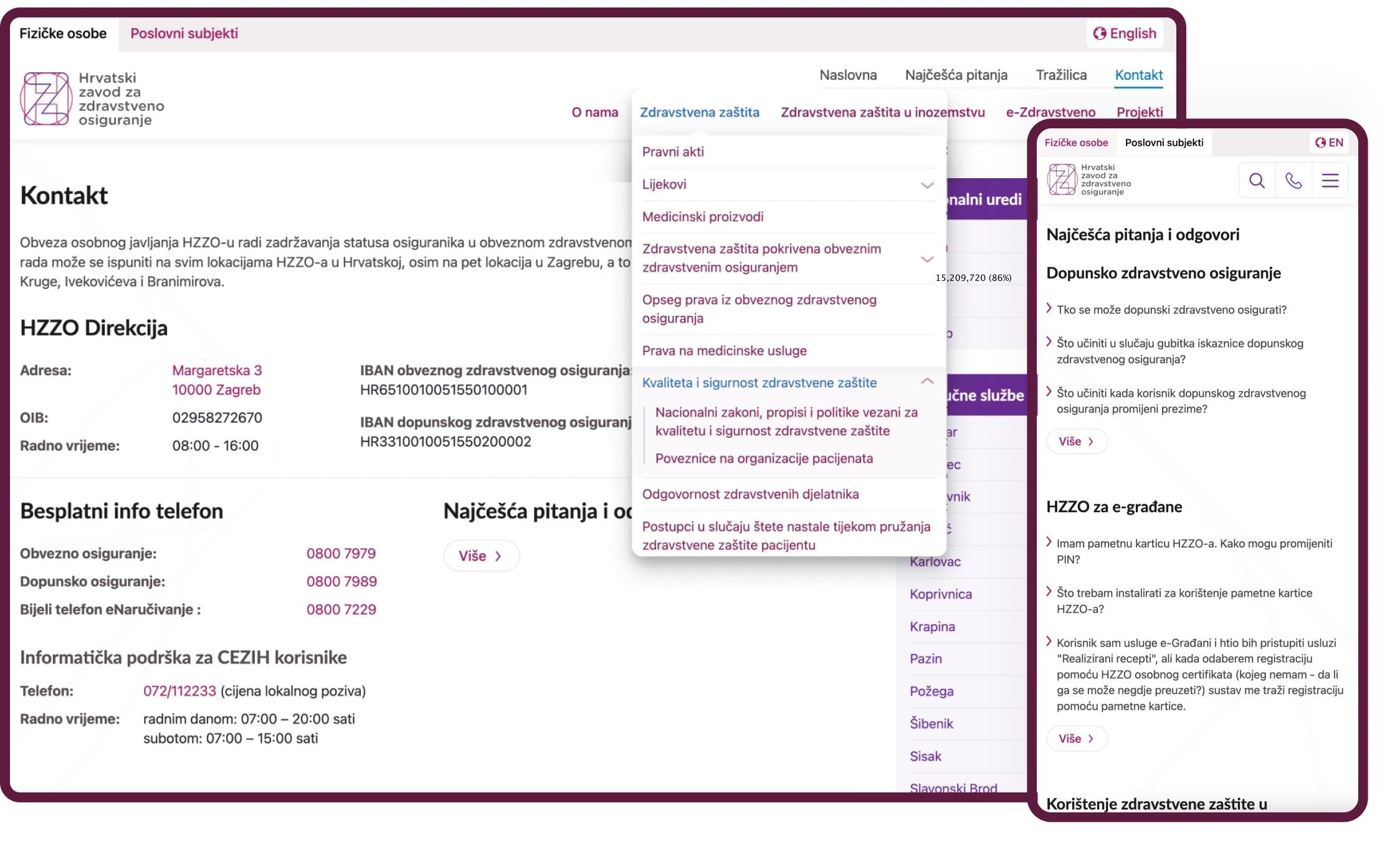Image resolution: width=1400 pixels, height=841 pixels.
Task: Click the mobile search magnifier icon
Action: [x=1257, y=181]
